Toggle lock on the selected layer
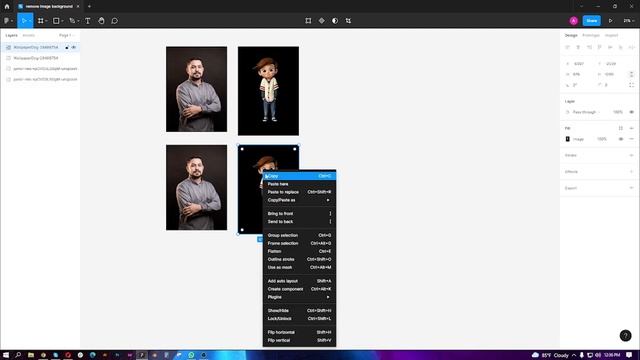Viewport: 640px width, 360px height. click(x=67, y=47)
